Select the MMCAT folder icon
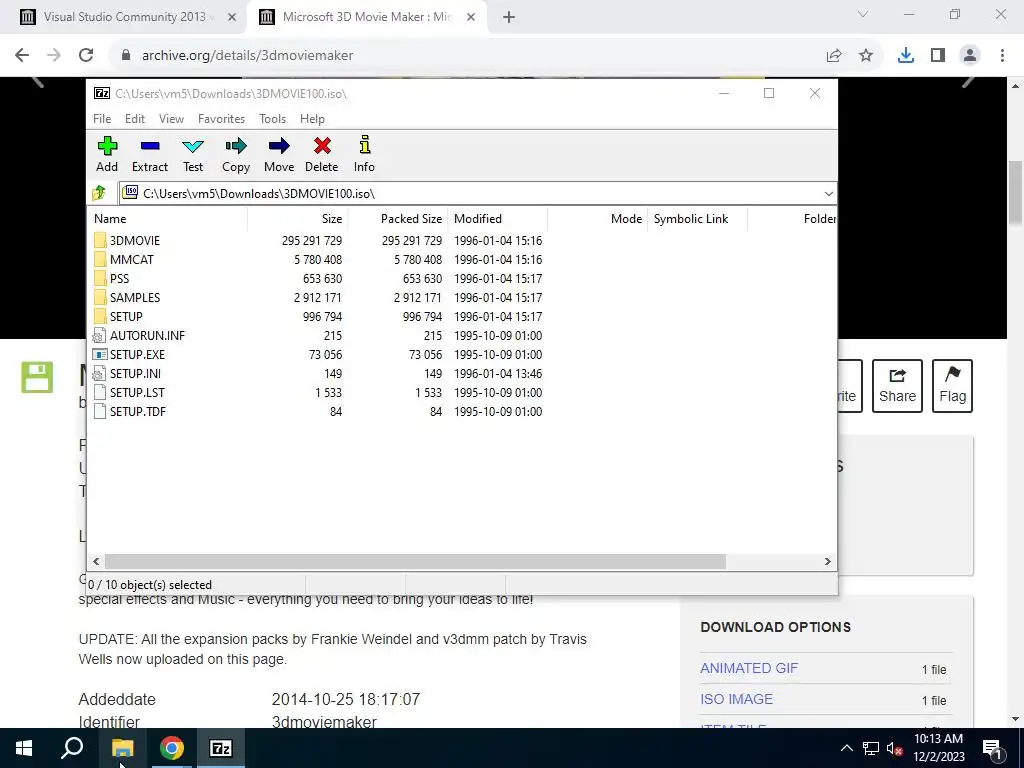 click(x=99, y=259)
